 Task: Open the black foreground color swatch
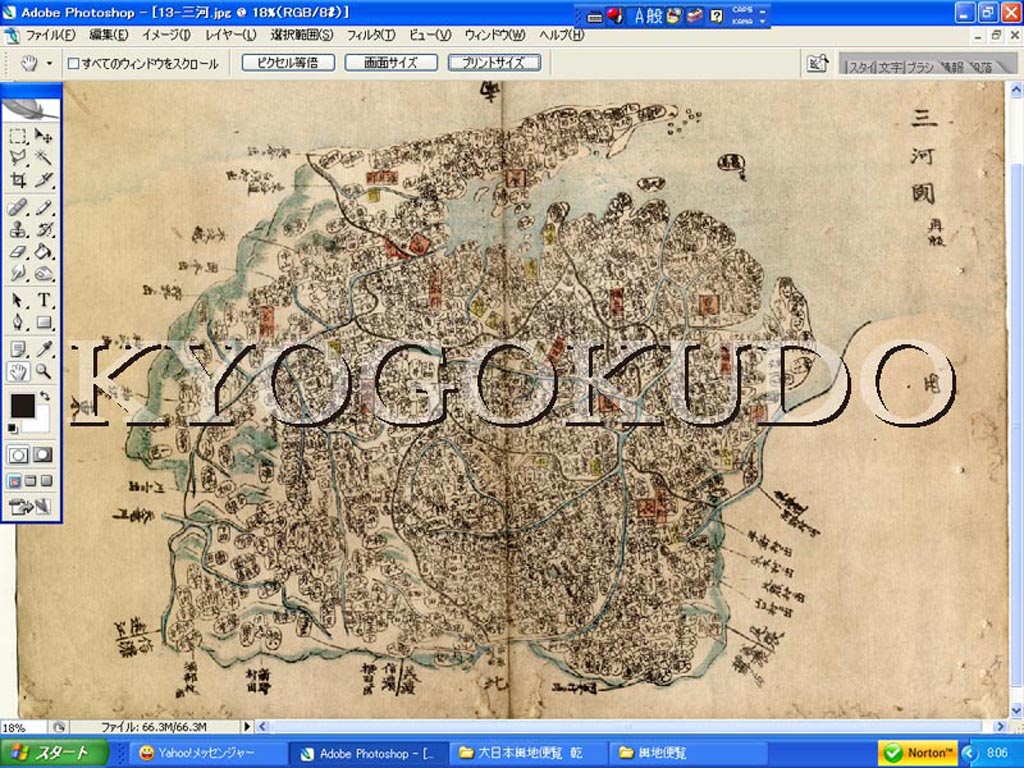tap(22, 406)
